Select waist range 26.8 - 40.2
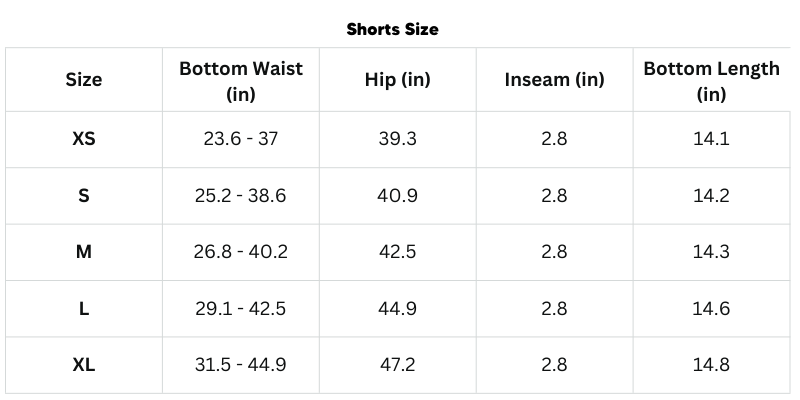 pyautogui.click(x=241, y=252)
